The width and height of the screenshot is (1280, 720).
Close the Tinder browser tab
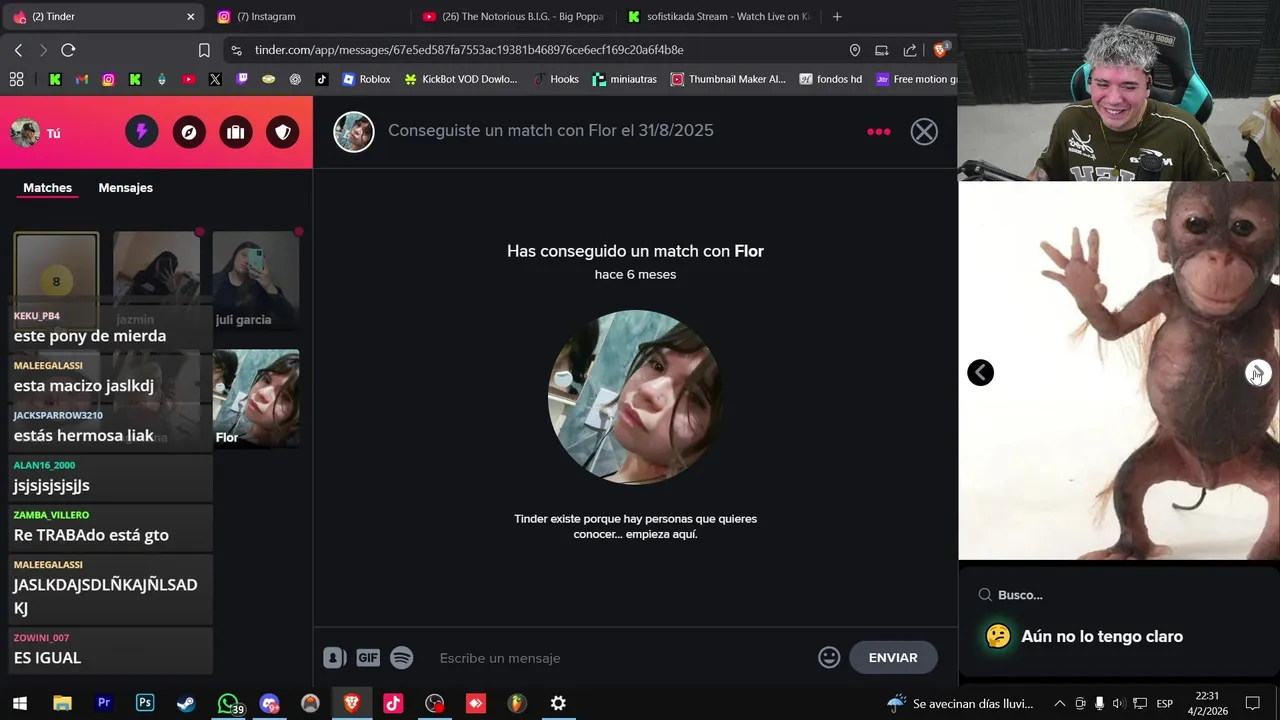pos(191,16)
